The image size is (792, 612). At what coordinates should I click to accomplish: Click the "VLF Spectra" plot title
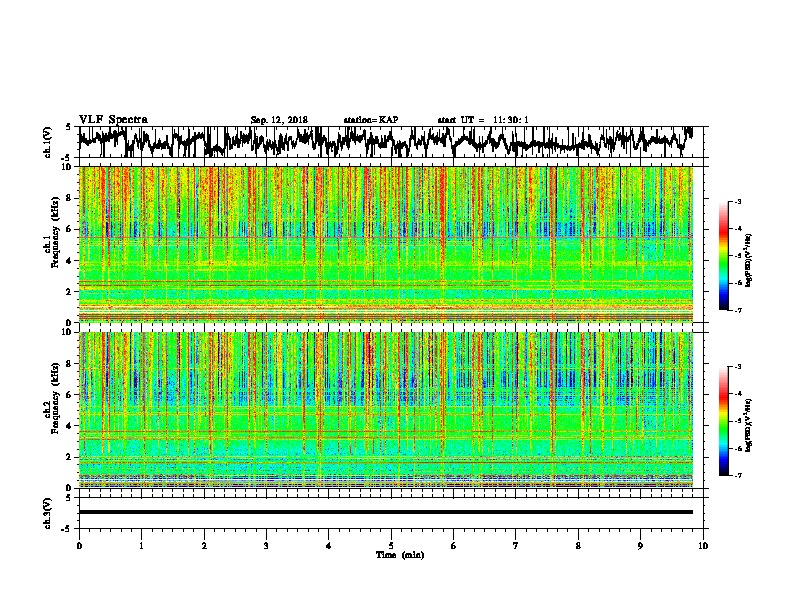point(113,120)
